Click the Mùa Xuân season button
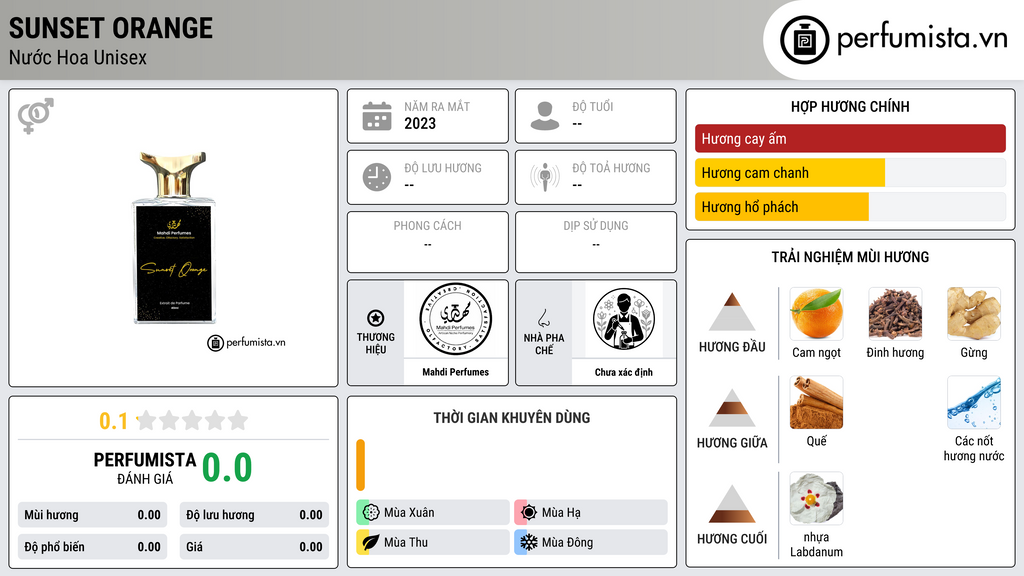1024x576 pixels. click(x=433, y=513)
